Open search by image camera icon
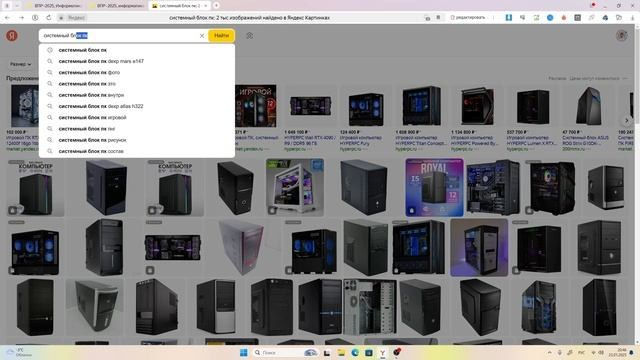640x360 pixels. [249, 36]
